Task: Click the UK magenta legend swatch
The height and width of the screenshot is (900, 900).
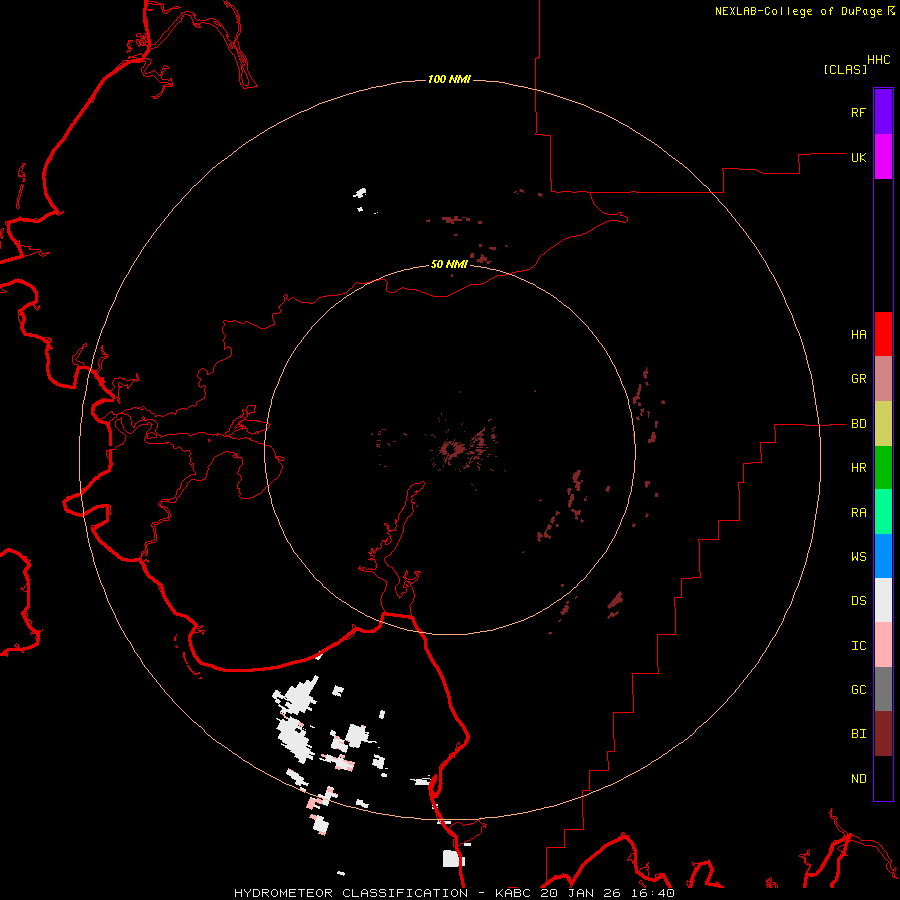Action: click(883, 157)
